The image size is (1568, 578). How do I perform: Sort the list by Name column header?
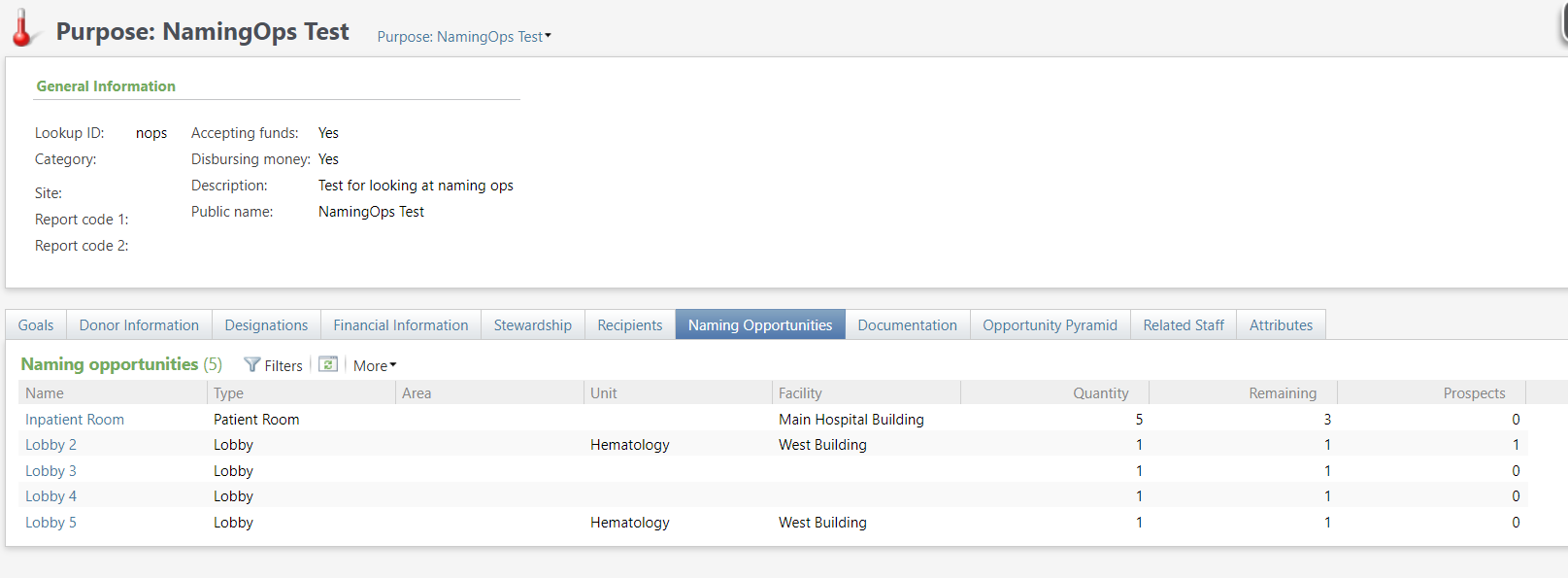pos(45,393)
